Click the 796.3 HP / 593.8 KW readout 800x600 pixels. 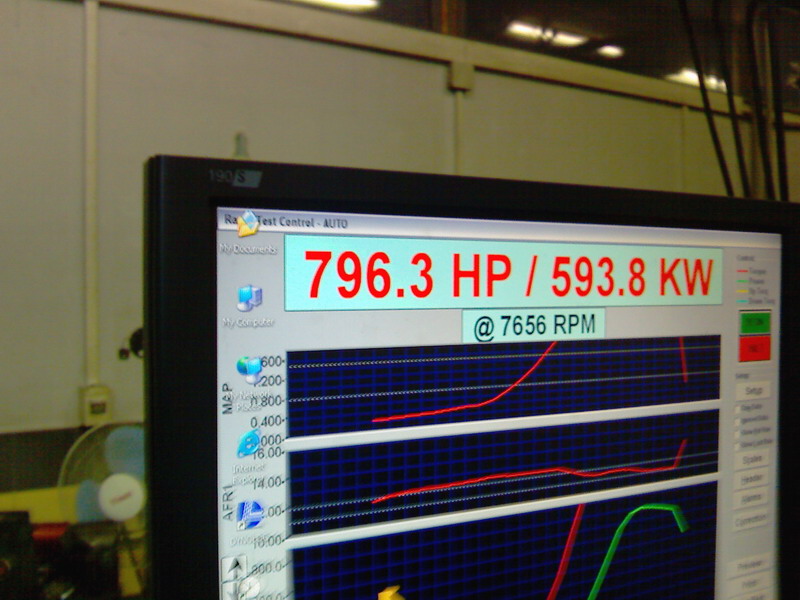coord(505,275)
